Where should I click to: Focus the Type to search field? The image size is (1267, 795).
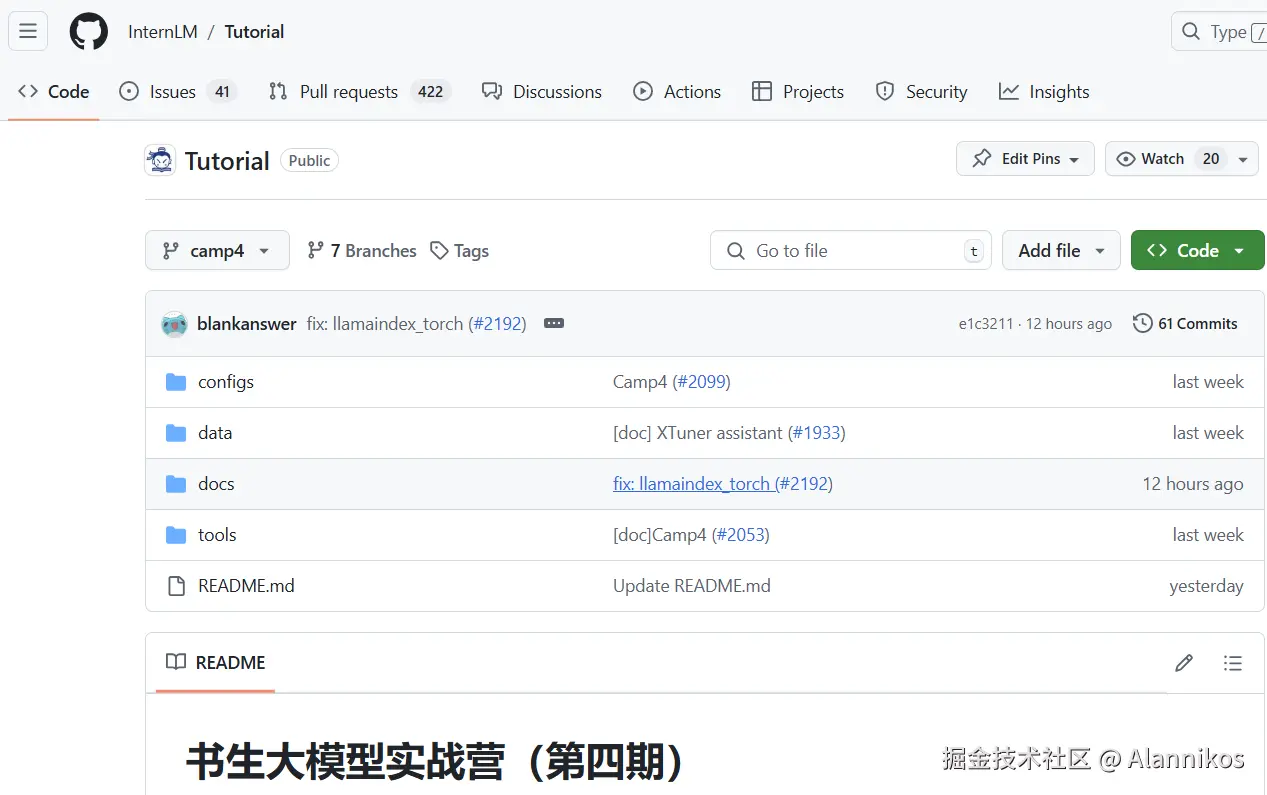tap(1219, 31)
